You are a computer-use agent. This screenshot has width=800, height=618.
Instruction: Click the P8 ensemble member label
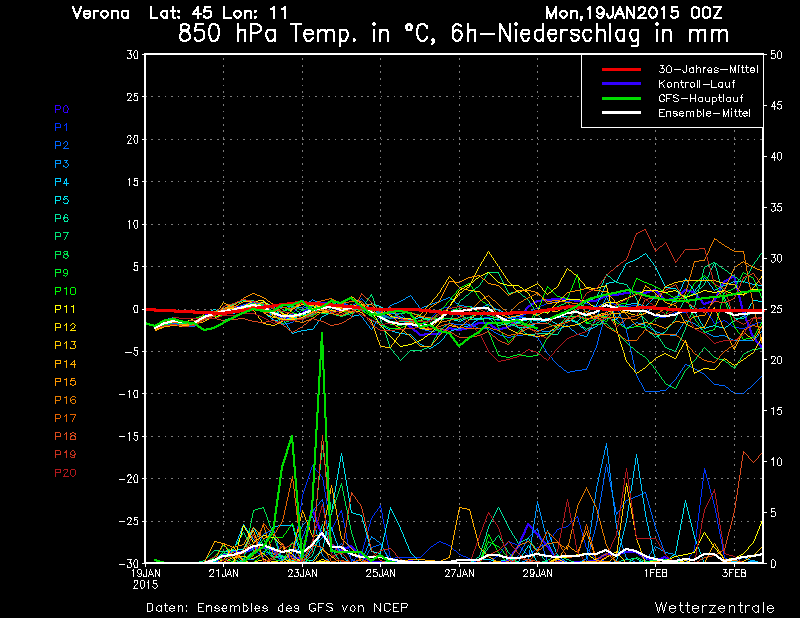tap(62, 255)
